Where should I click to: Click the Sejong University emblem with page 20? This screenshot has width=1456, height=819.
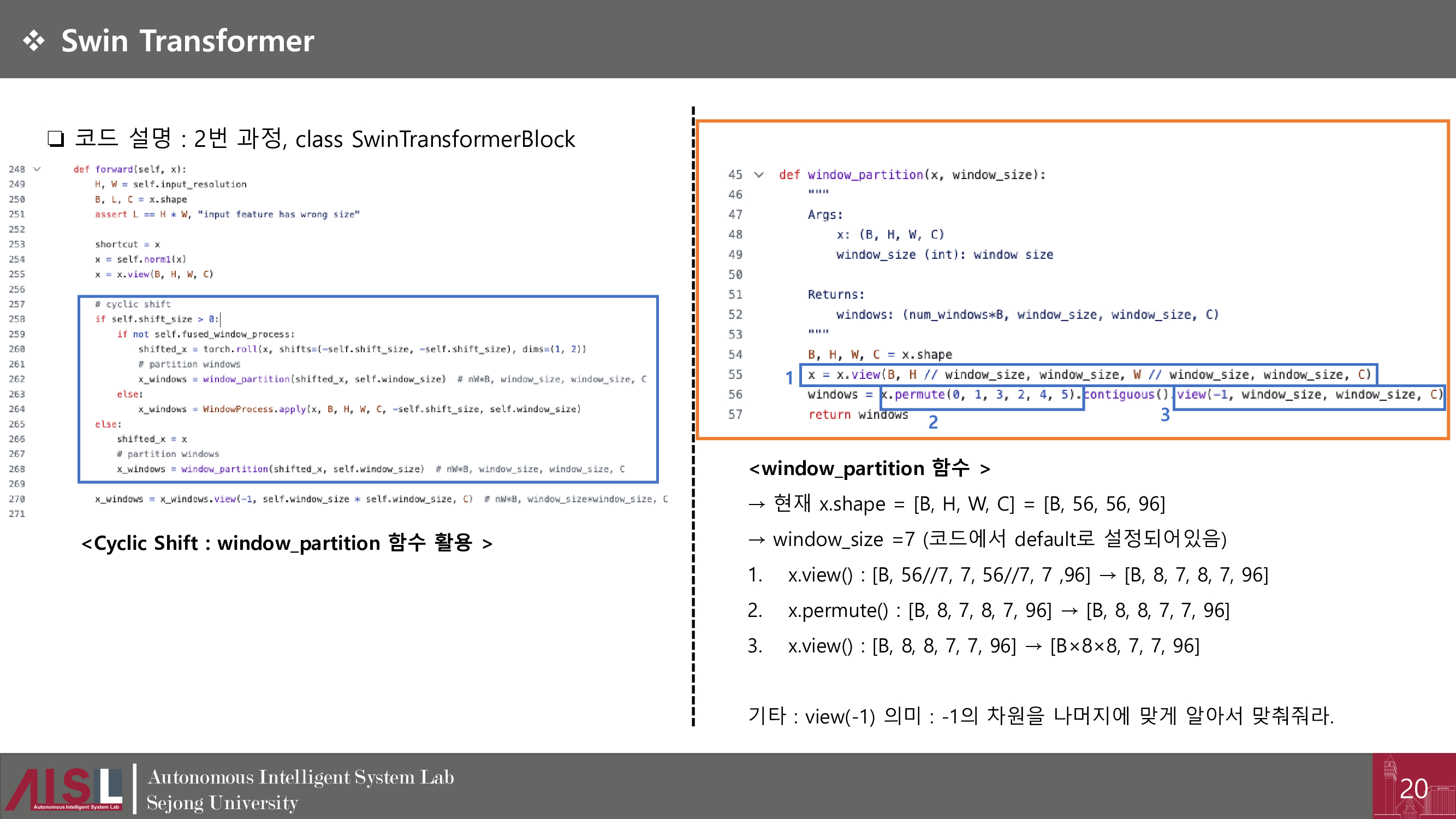click(x=1413, y=787)
